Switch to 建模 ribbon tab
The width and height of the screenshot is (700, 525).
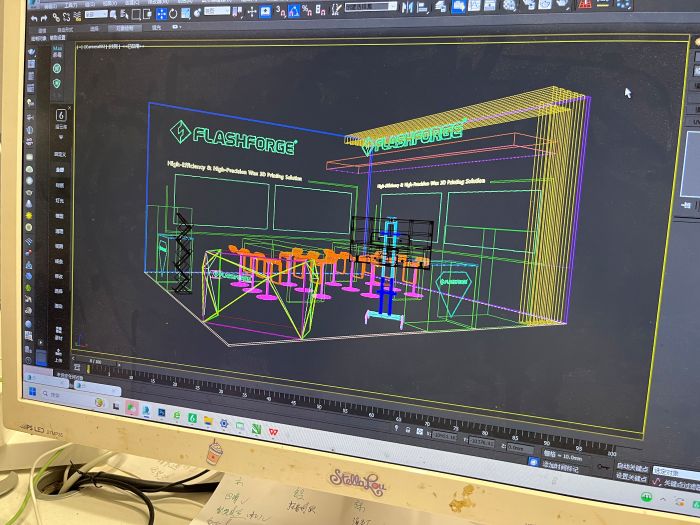(x=42, y=30)
